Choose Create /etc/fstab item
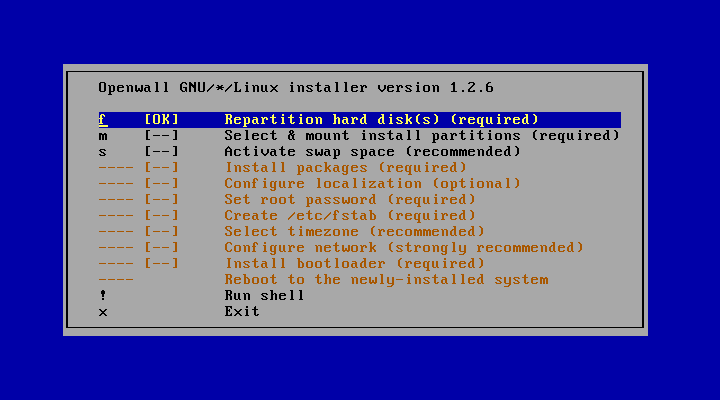 (349, 216)
